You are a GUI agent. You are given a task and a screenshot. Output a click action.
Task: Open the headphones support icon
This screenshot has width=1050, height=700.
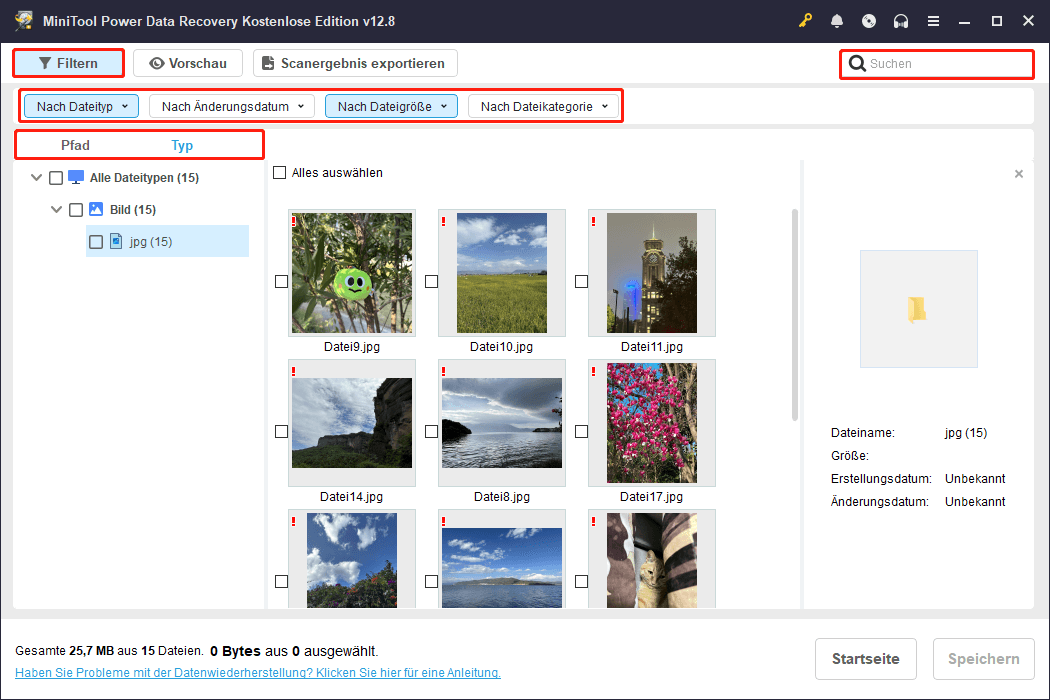901,21
